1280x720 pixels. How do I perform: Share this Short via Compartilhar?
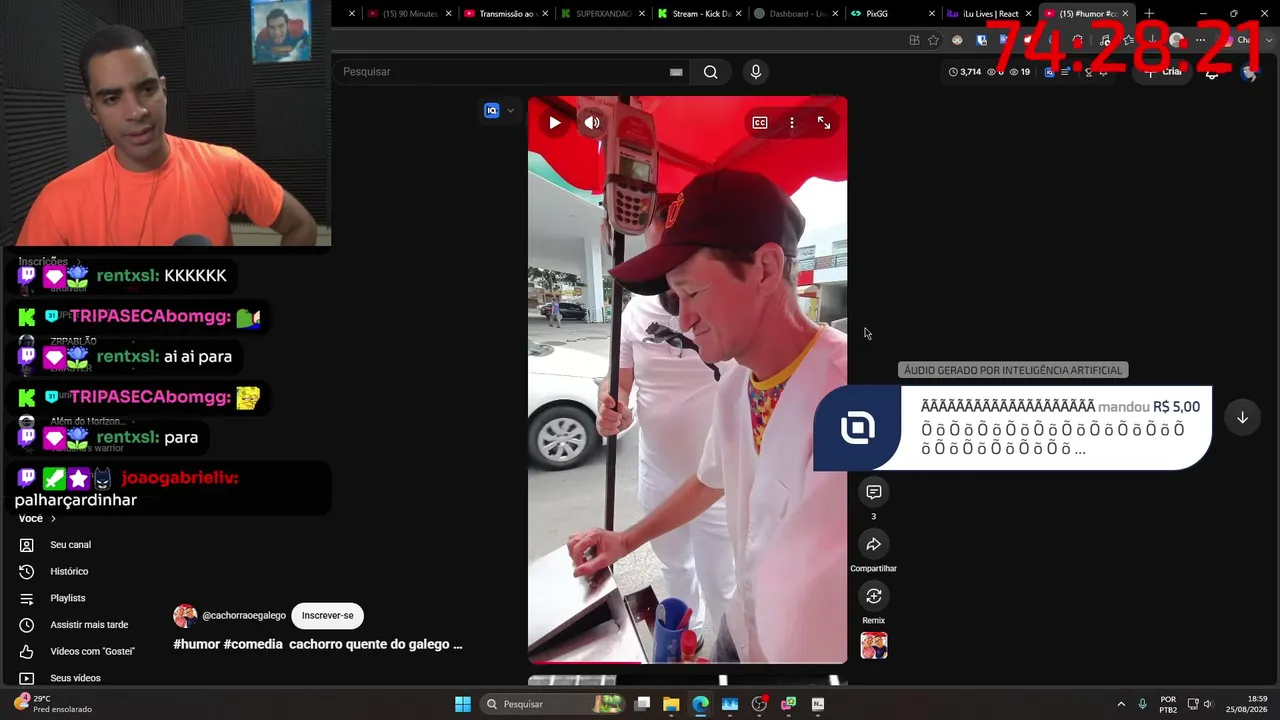pyautogui.click(x=873, y=544)
